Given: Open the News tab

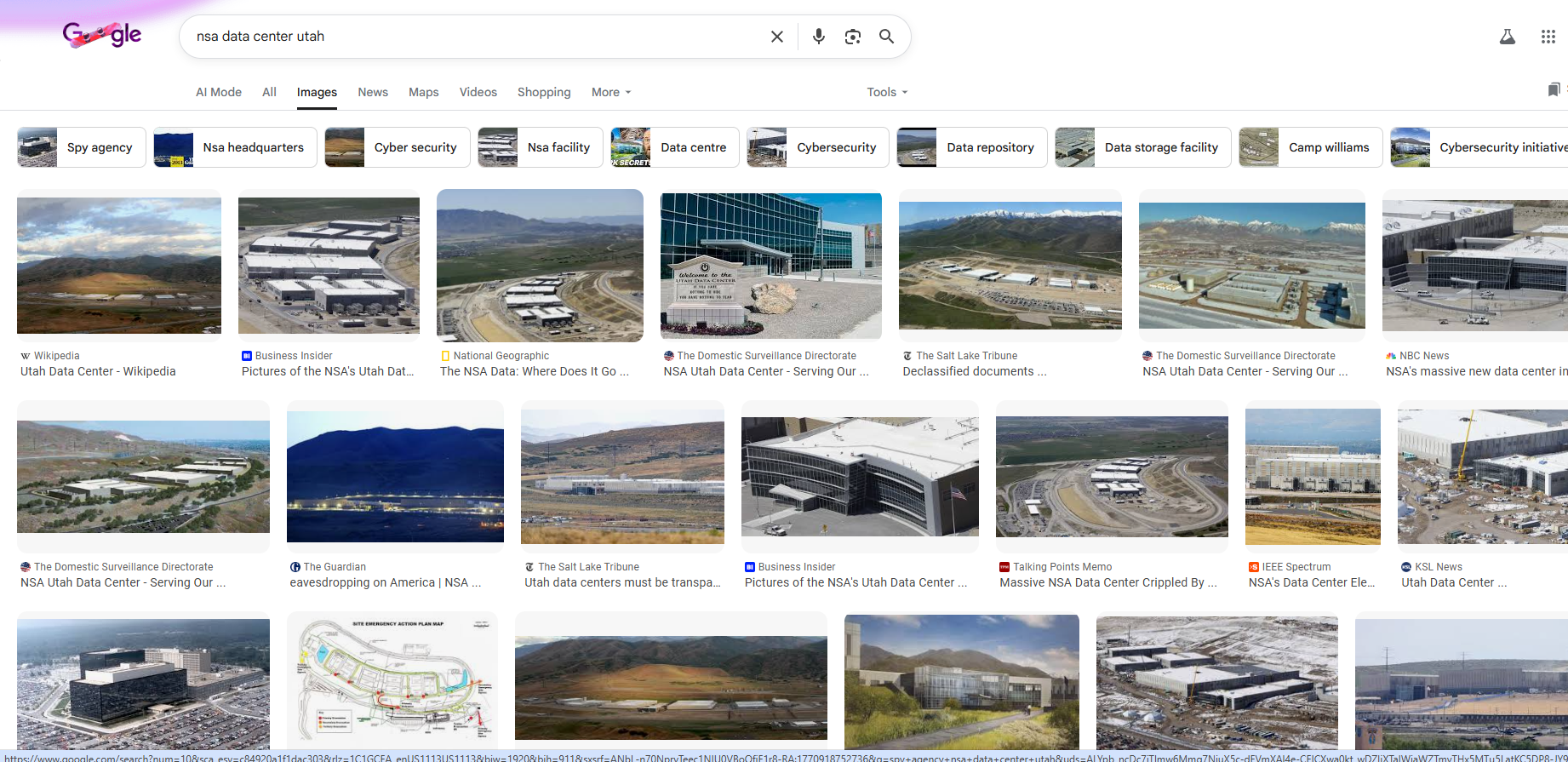Looking at the screenshot, I should tap(373, 92).
